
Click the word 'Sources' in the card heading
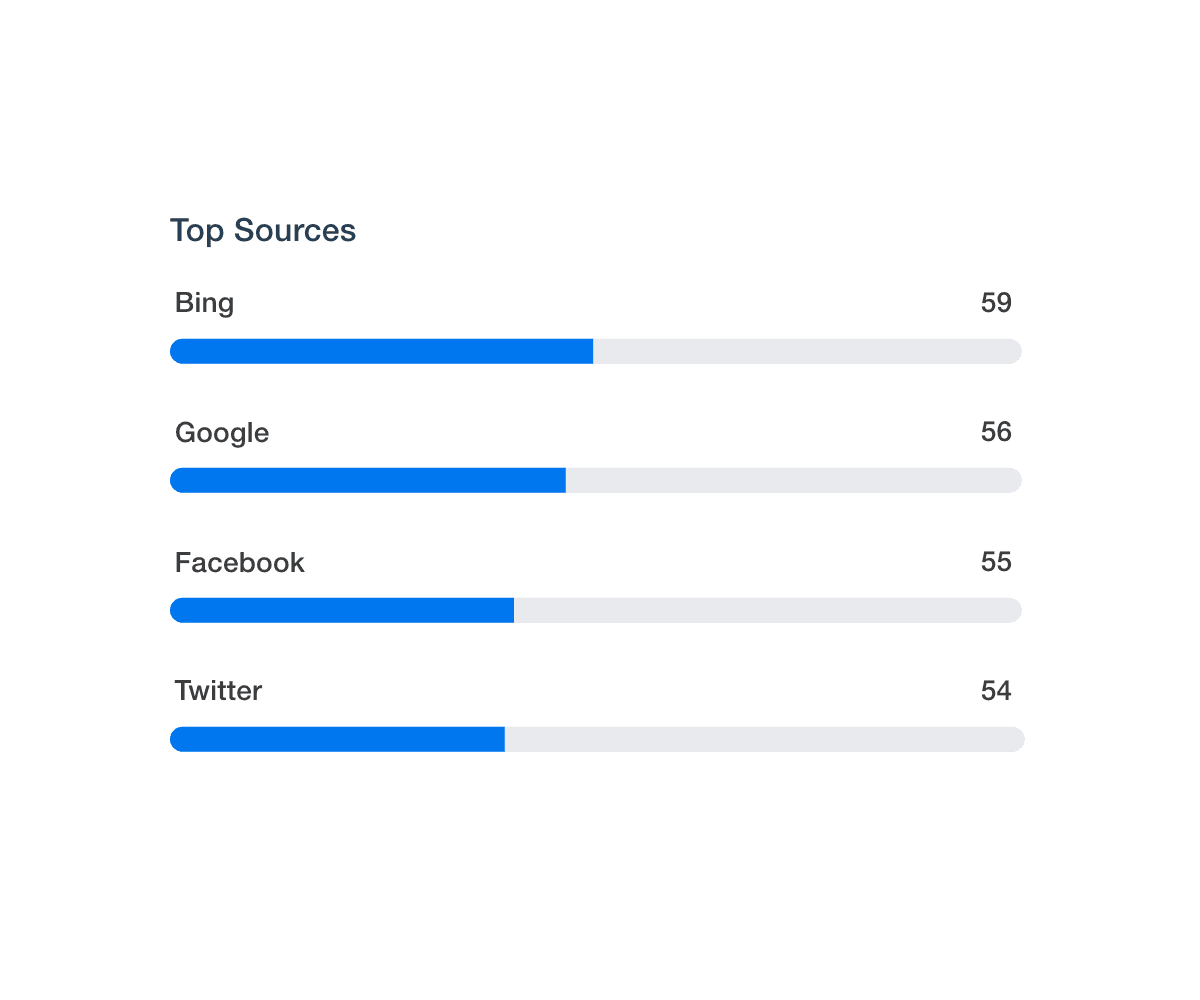pos(295,231)
